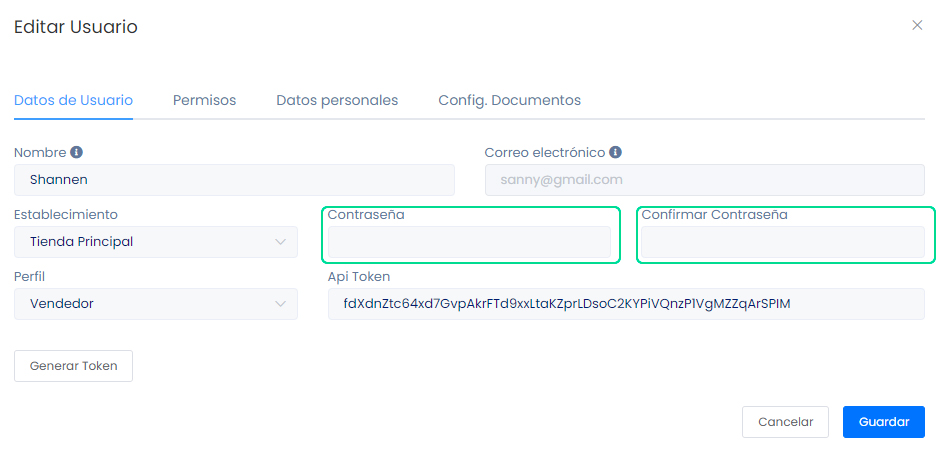Select the Datos de Usuario tab
Screen dimensions: 941x464
(x=73, y=100)
